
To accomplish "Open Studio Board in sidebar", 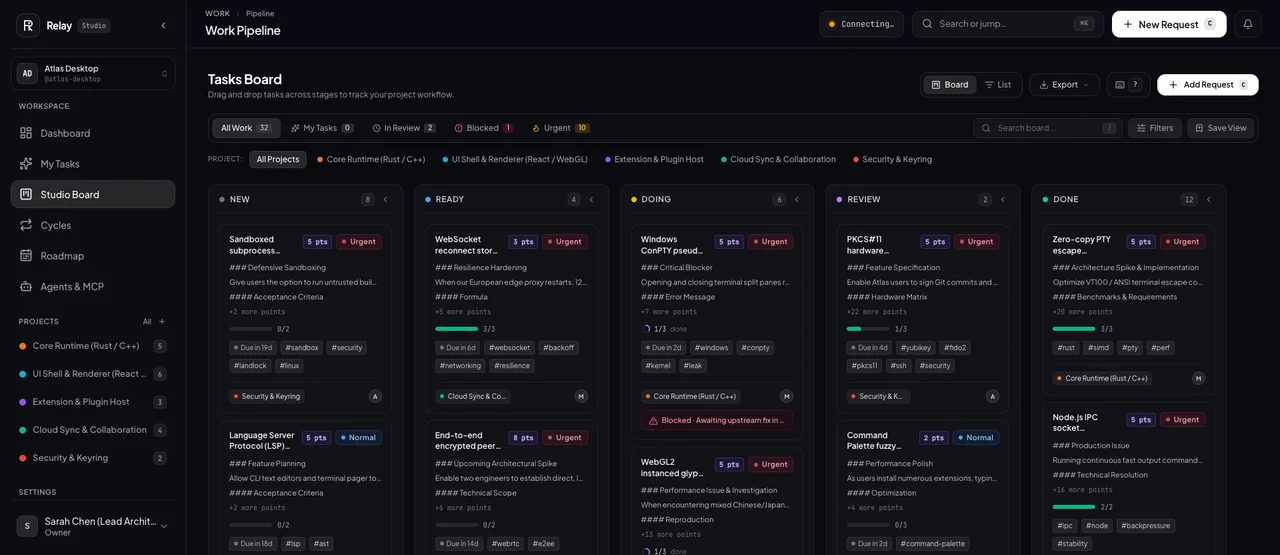I will [x=93, y=194].
